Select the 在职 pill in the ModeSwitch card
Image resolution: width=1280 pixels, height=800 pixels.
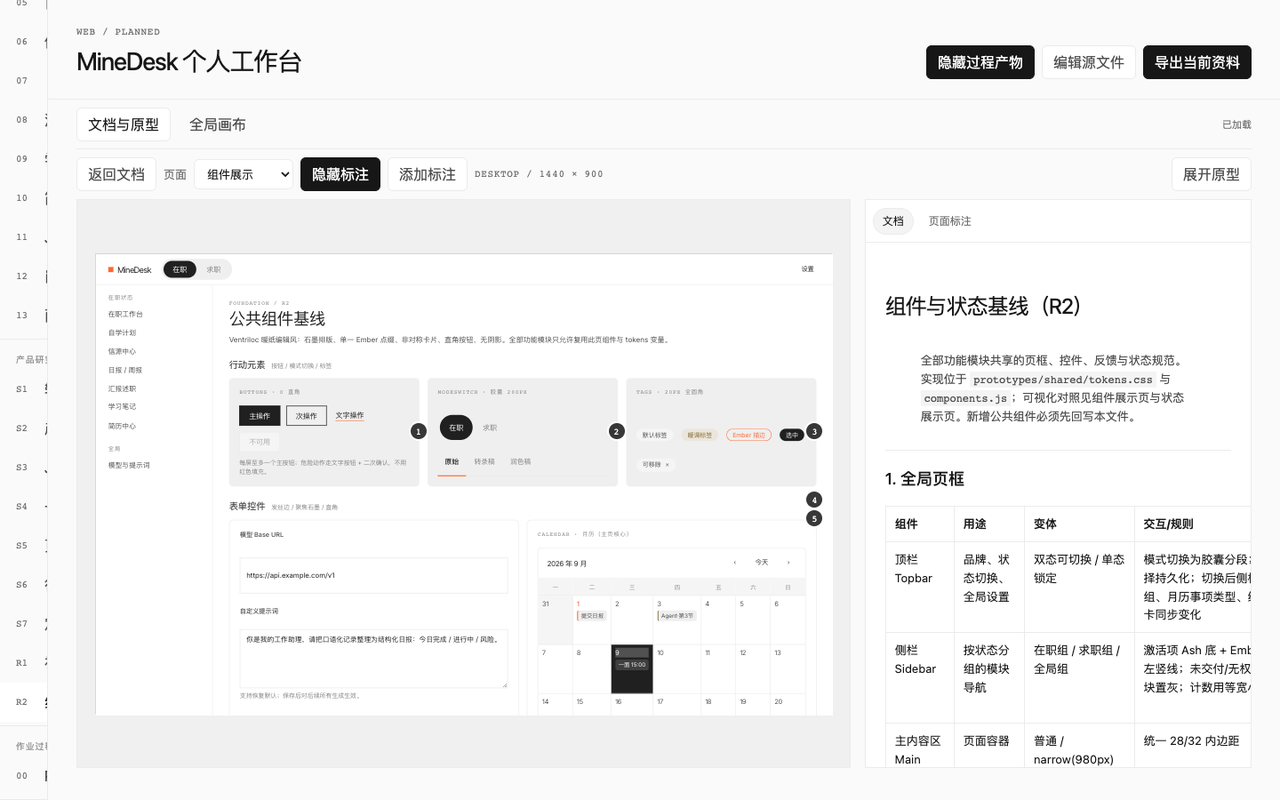coord(456,427)
